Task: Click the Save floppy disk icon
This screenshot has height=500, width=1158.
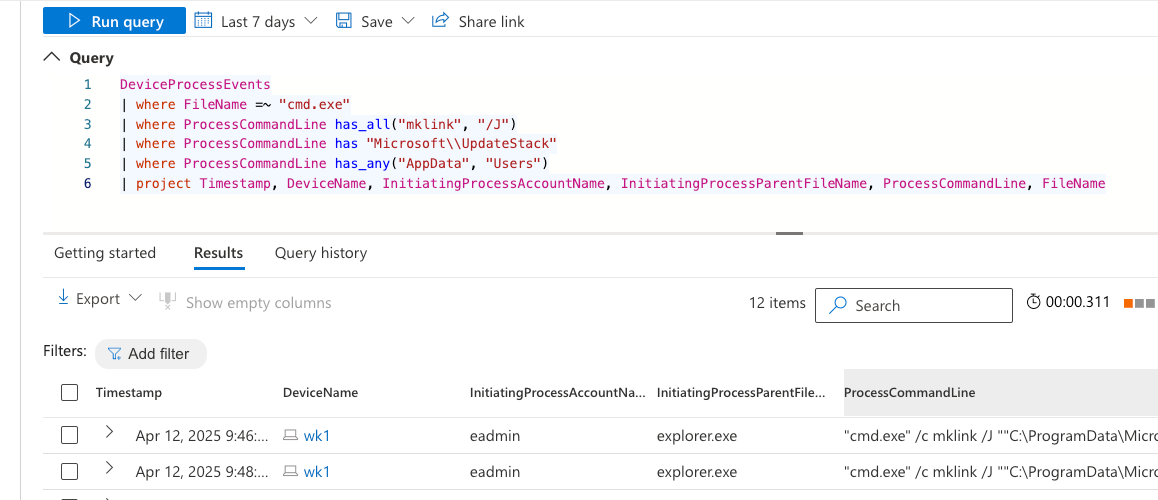Action: pyautogui.click(x=344, y=21)
